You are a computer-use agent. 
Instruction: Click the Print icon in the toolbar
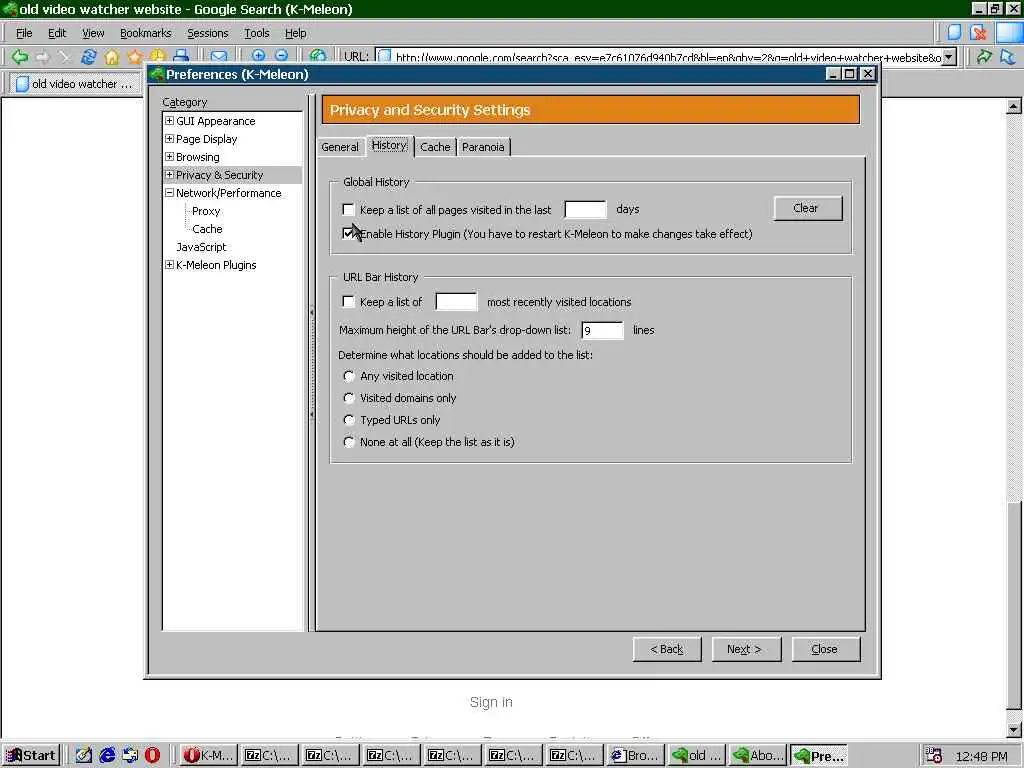(182, 57)
